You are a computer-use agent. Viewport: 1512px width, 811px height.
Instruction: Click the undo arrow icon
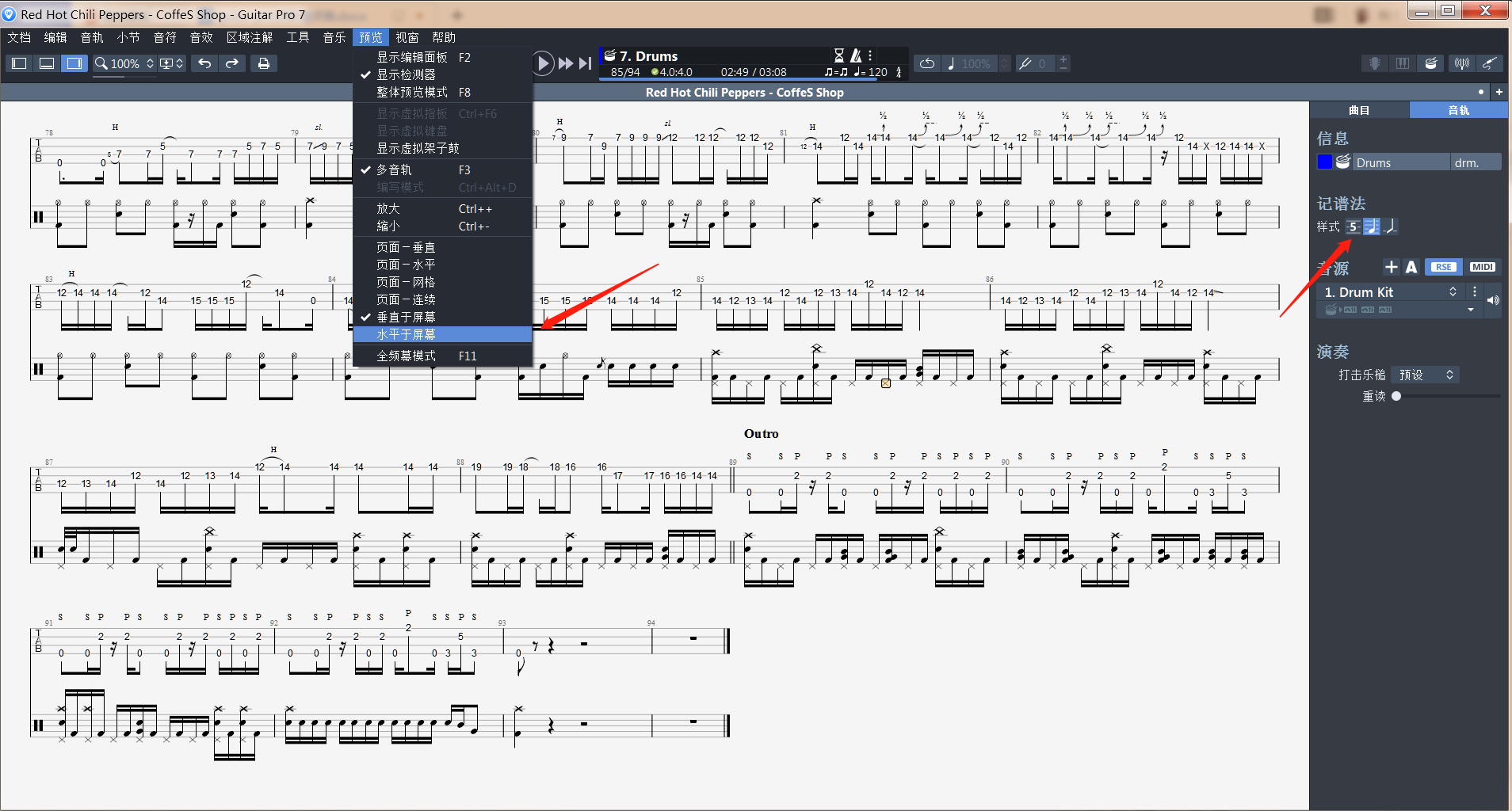click(x=204, y=63)
